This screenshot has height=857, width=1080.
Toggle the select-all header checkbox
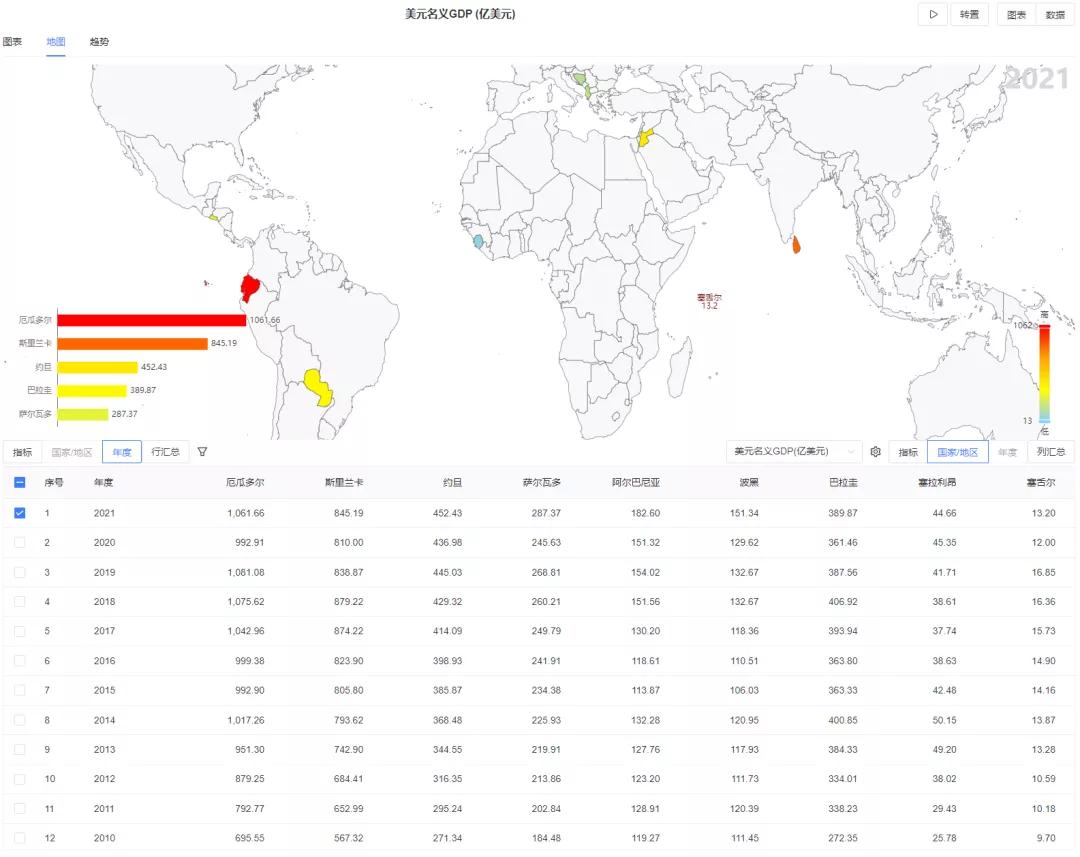click(19, 482)
